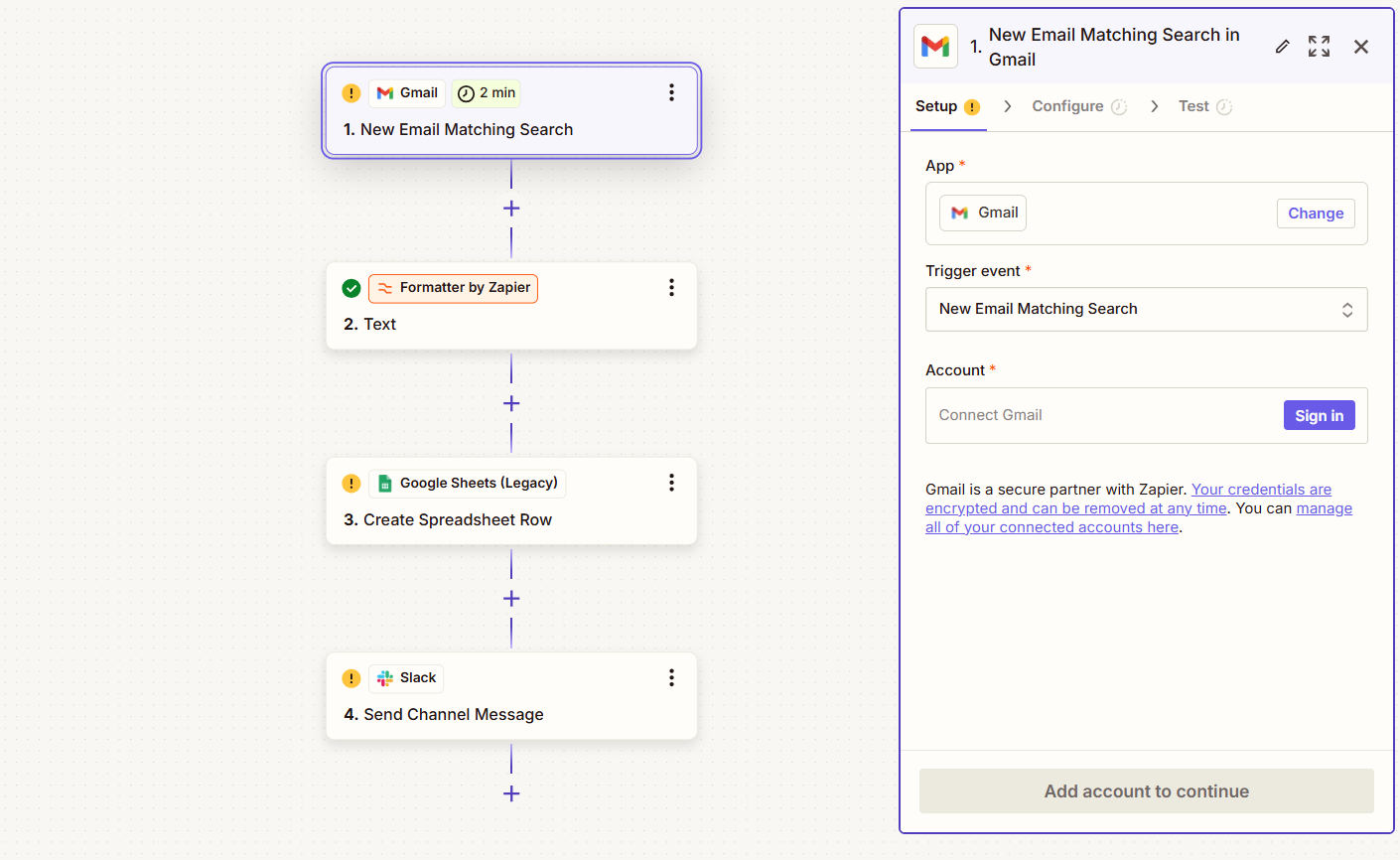Open the three-dot menu on step 2
The width and height of the screenshot is (1400, 860).
pyautogui.click(x=672, y=287)
